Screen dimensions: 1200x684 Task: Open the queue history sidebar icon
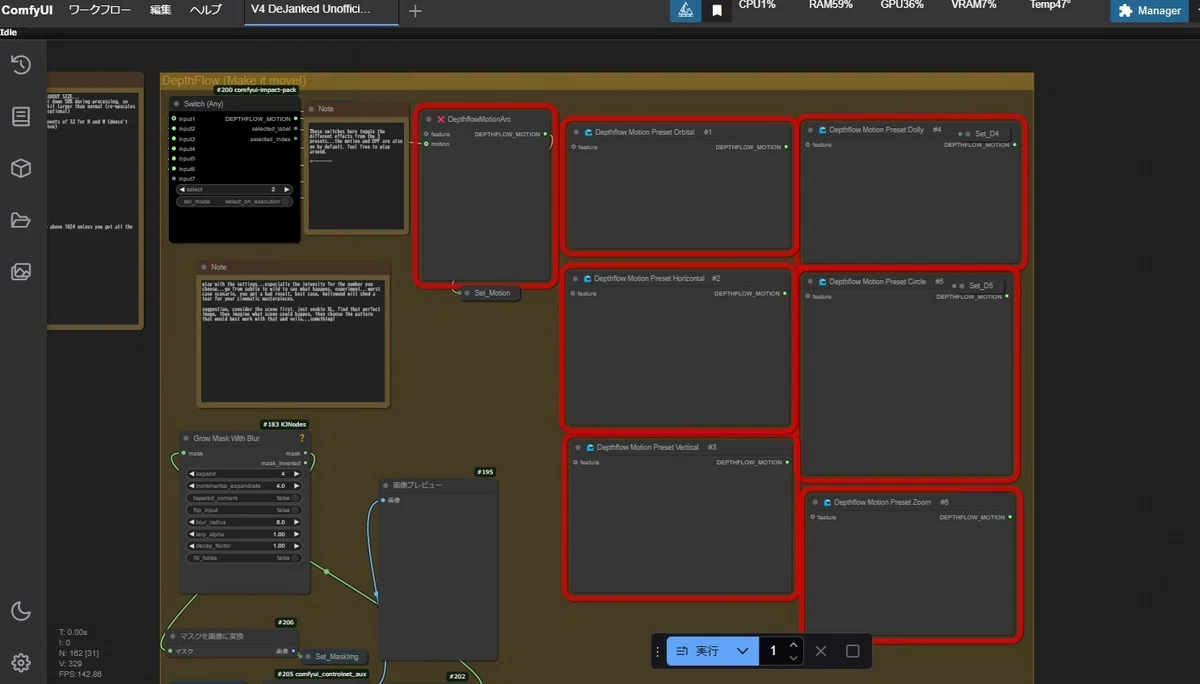(20, 65)
